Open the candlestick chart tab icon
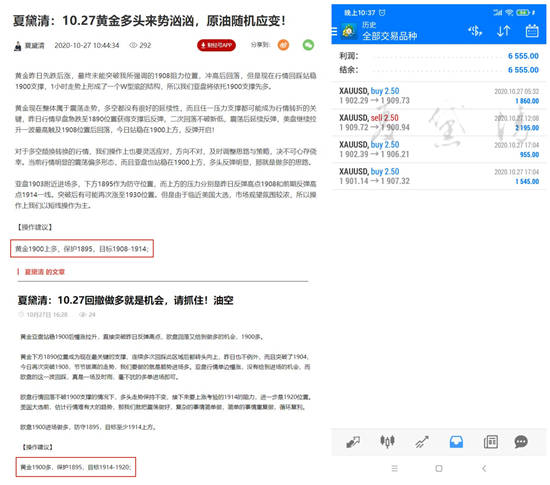Screen dimensions: 550x485 click(387, 442)
